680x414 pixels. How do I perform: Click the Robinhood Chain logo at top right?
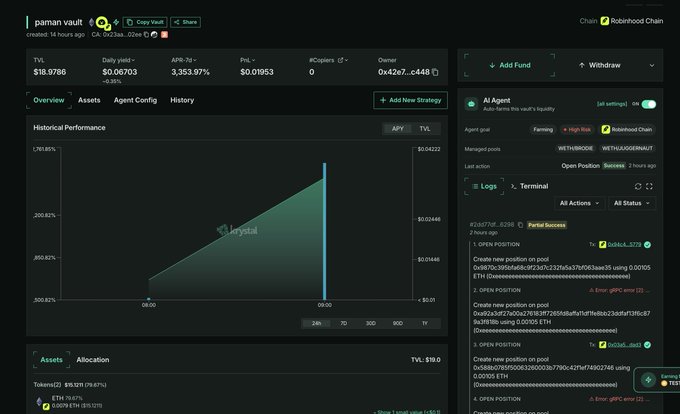[605, 21]
